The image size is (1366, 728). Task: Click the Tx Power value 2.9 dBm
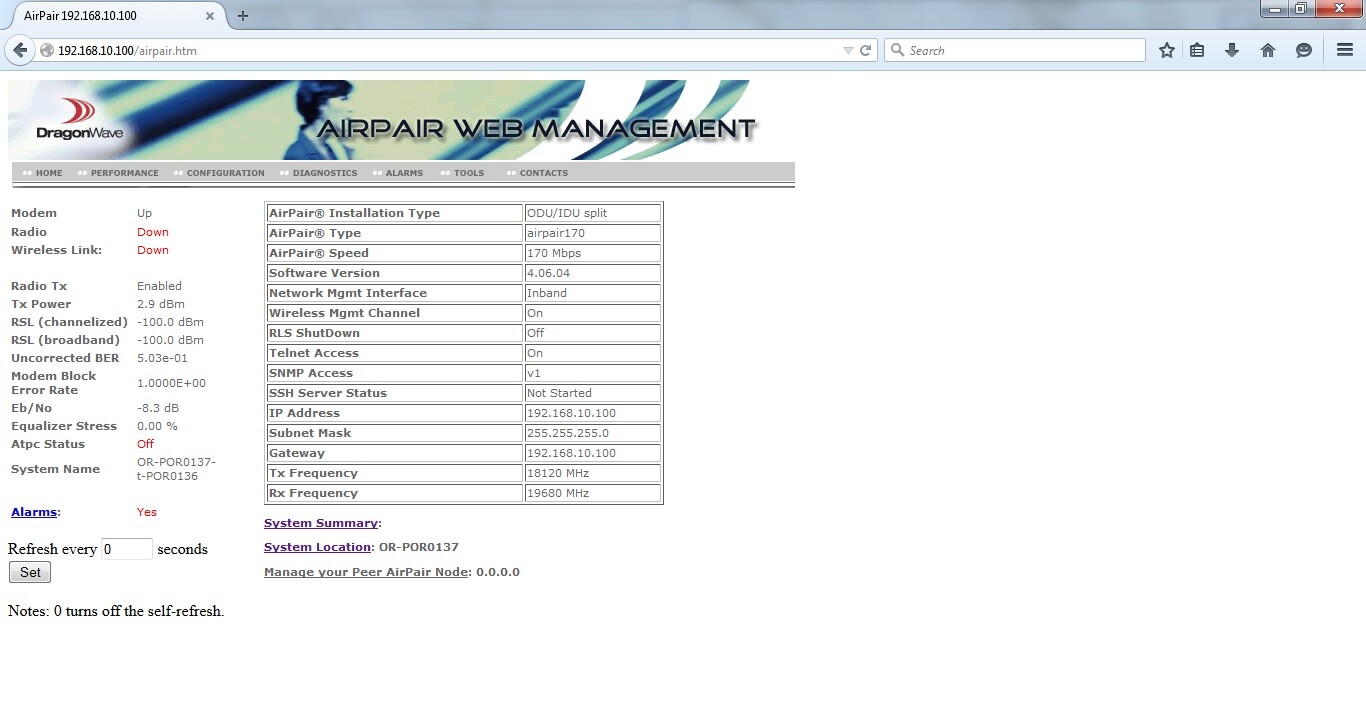coord(161,304)
